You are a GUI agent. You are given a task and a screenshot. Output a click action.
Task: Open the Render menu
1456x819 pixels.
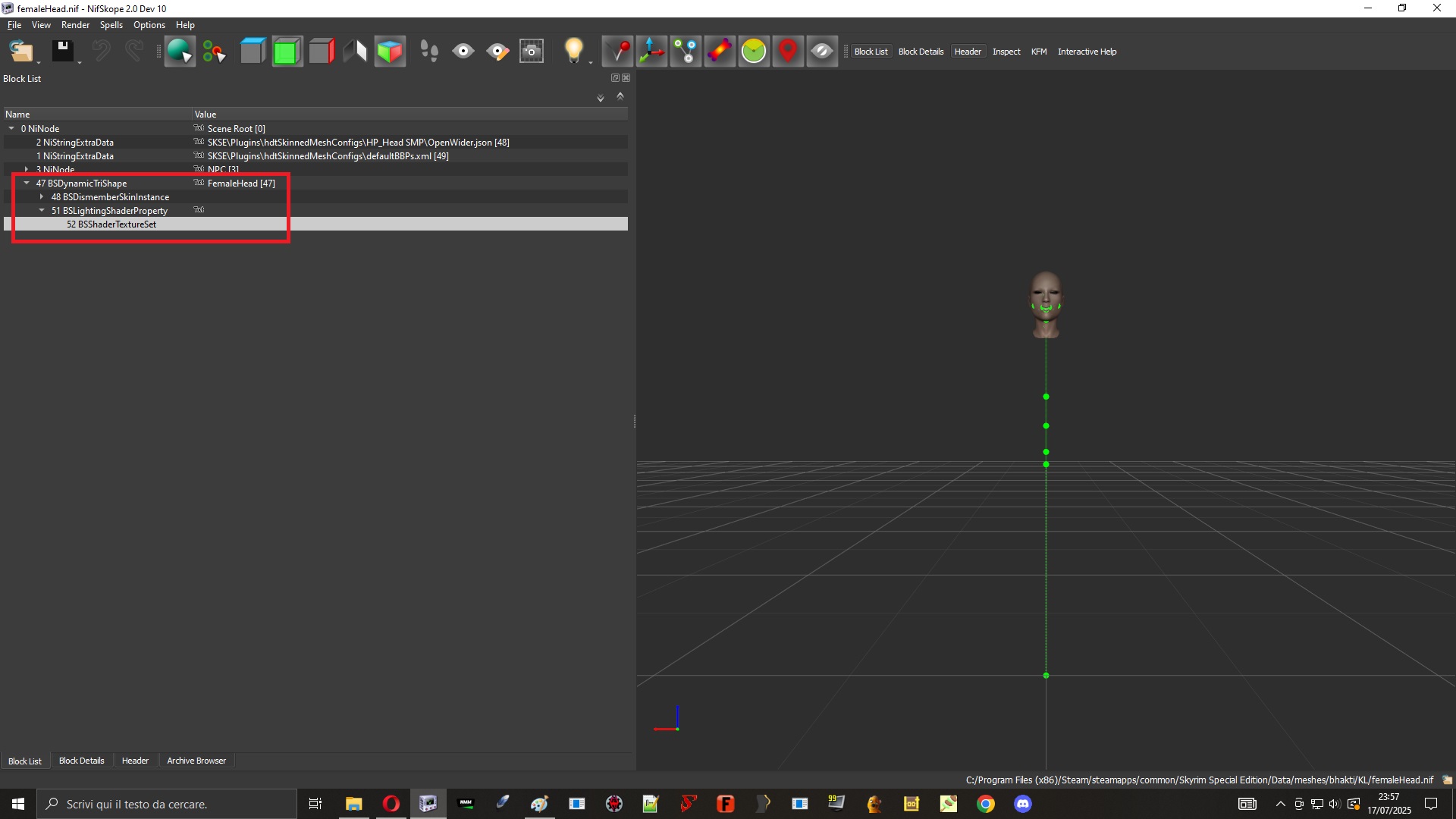click(x=75, y=25)
